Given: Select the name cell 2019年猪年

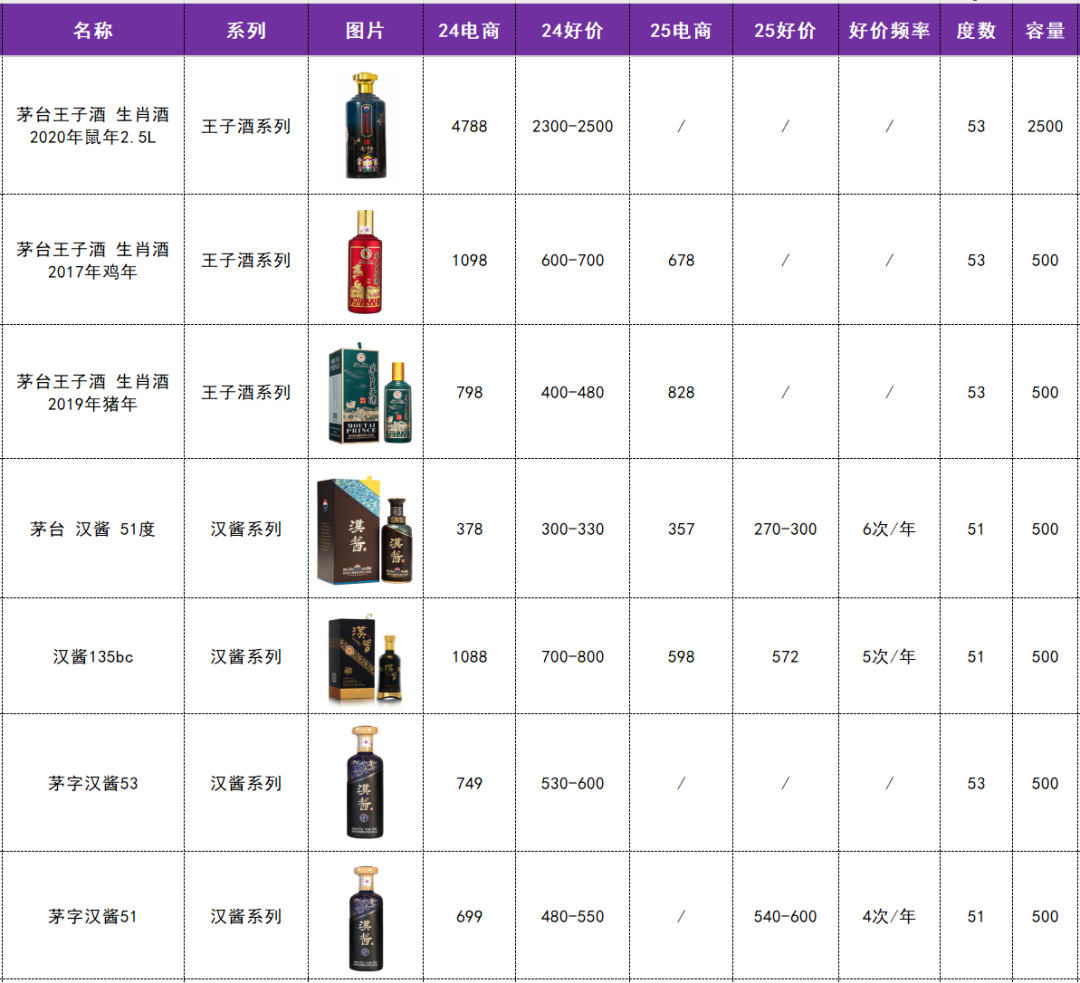Looking at the screenshot, I should (93, 393).
